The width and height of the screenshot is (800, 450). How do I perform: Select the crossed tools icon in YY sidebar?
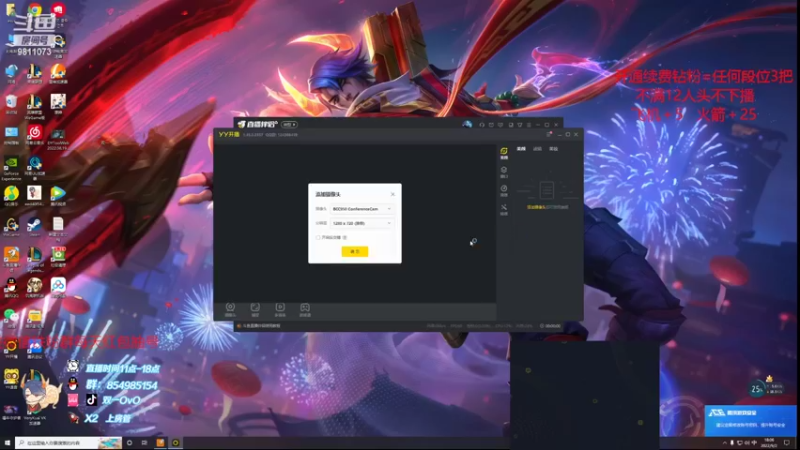[x=504, y=209]
